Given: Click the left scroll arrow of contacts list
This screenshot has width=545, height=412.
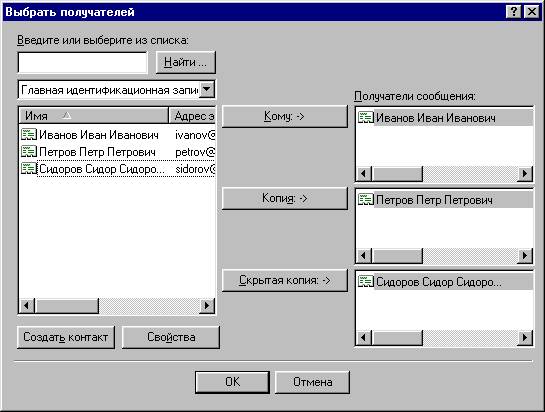Looking at the screenshot, I should (x=27, y=306).
